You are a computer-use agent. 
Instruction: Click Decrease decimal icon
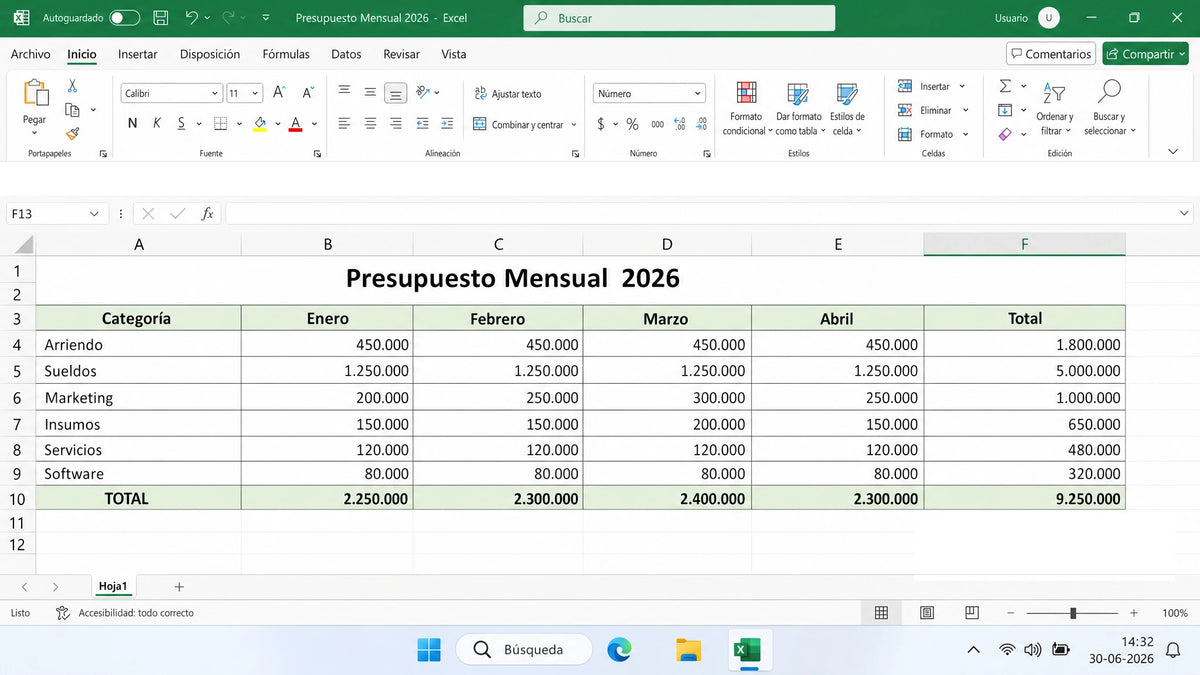click(702, 124)
